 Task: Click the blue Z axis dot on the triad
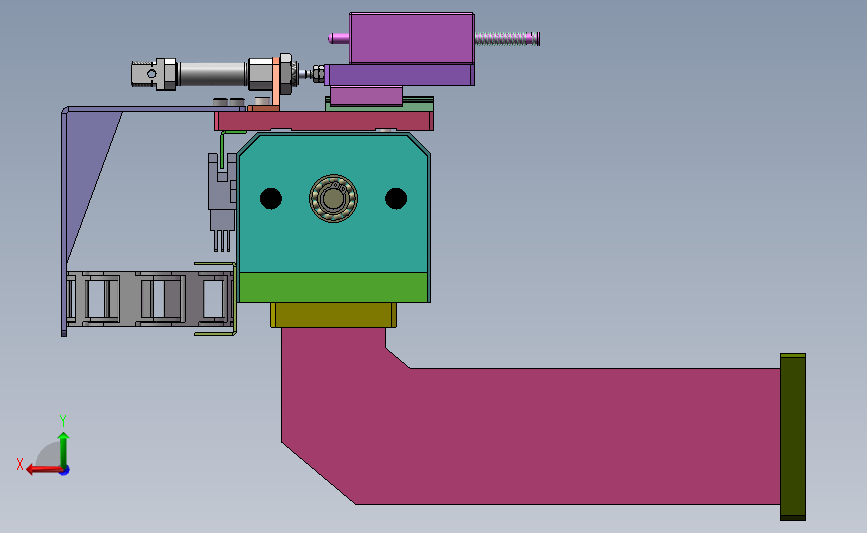pos(65,471)
